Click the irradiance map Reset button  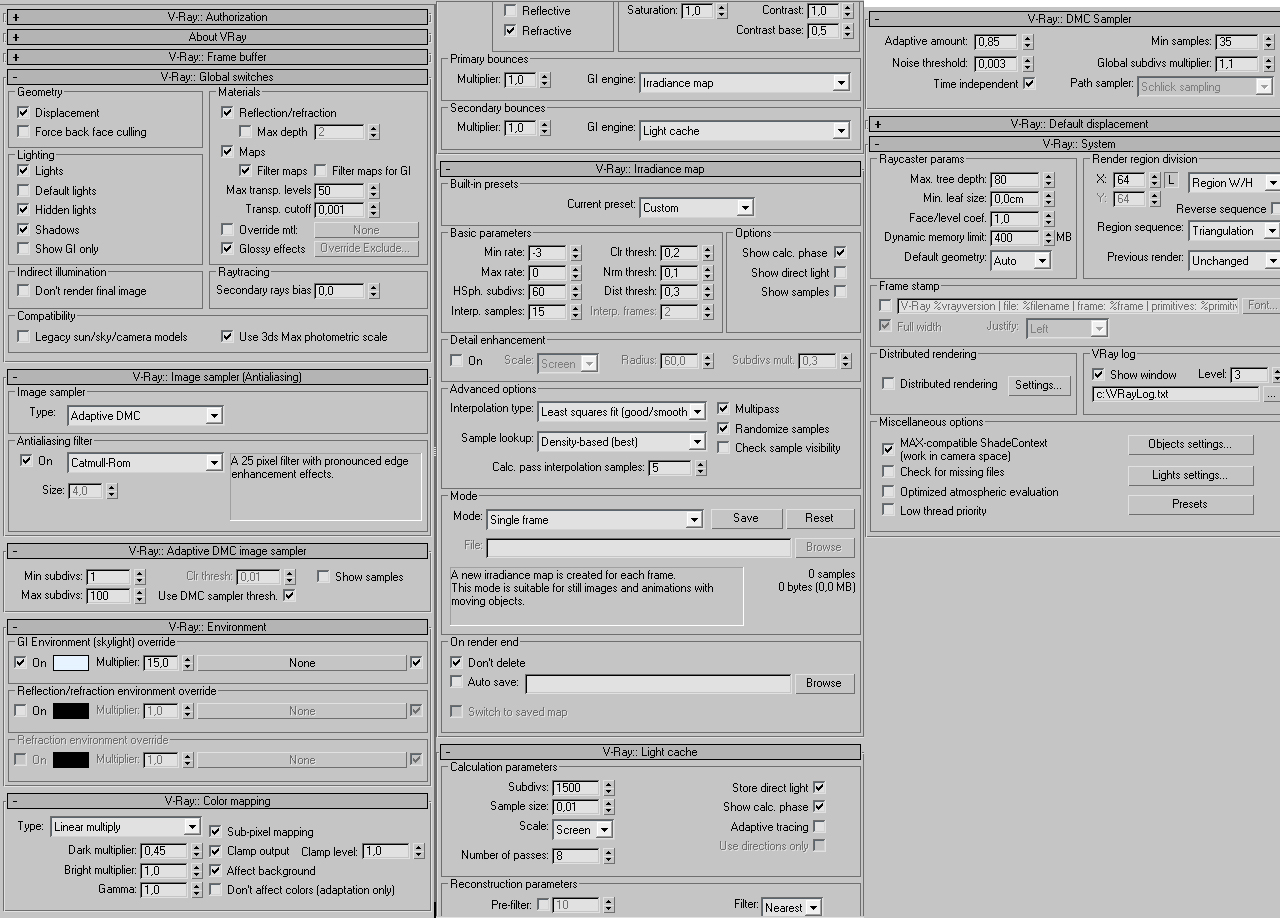[x=819, y=518]
